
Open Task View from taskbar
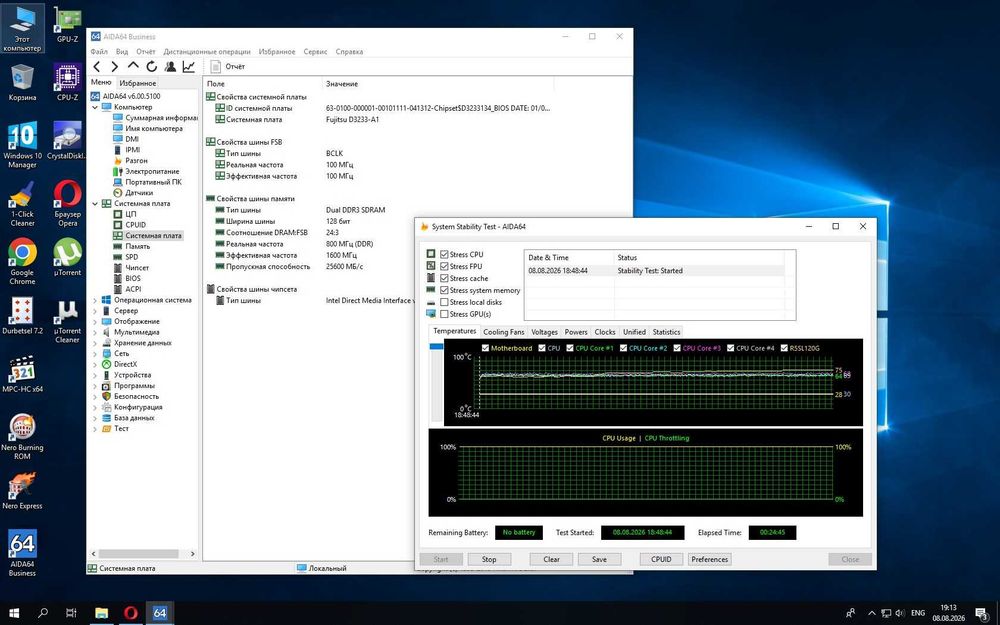tap(71, 613)
